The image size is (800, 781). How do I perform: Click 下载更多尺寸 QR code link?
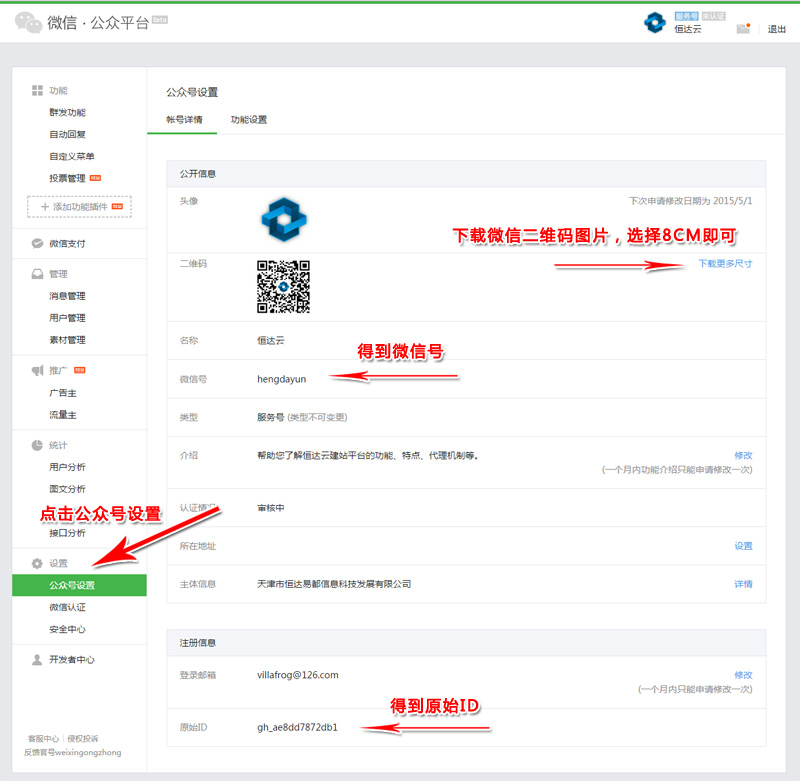tap(725, 264)
